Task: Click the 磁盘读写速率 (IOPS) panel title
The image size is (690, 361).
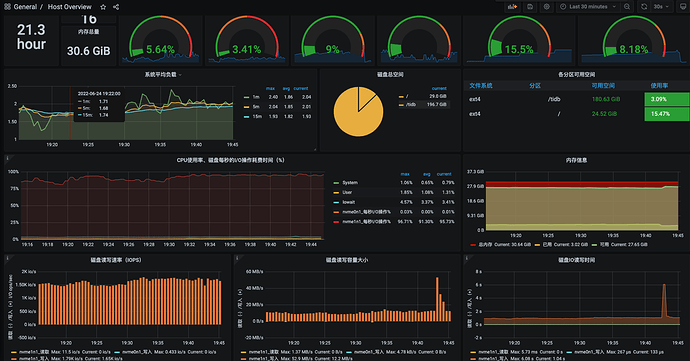Action: tap(116, 260)
